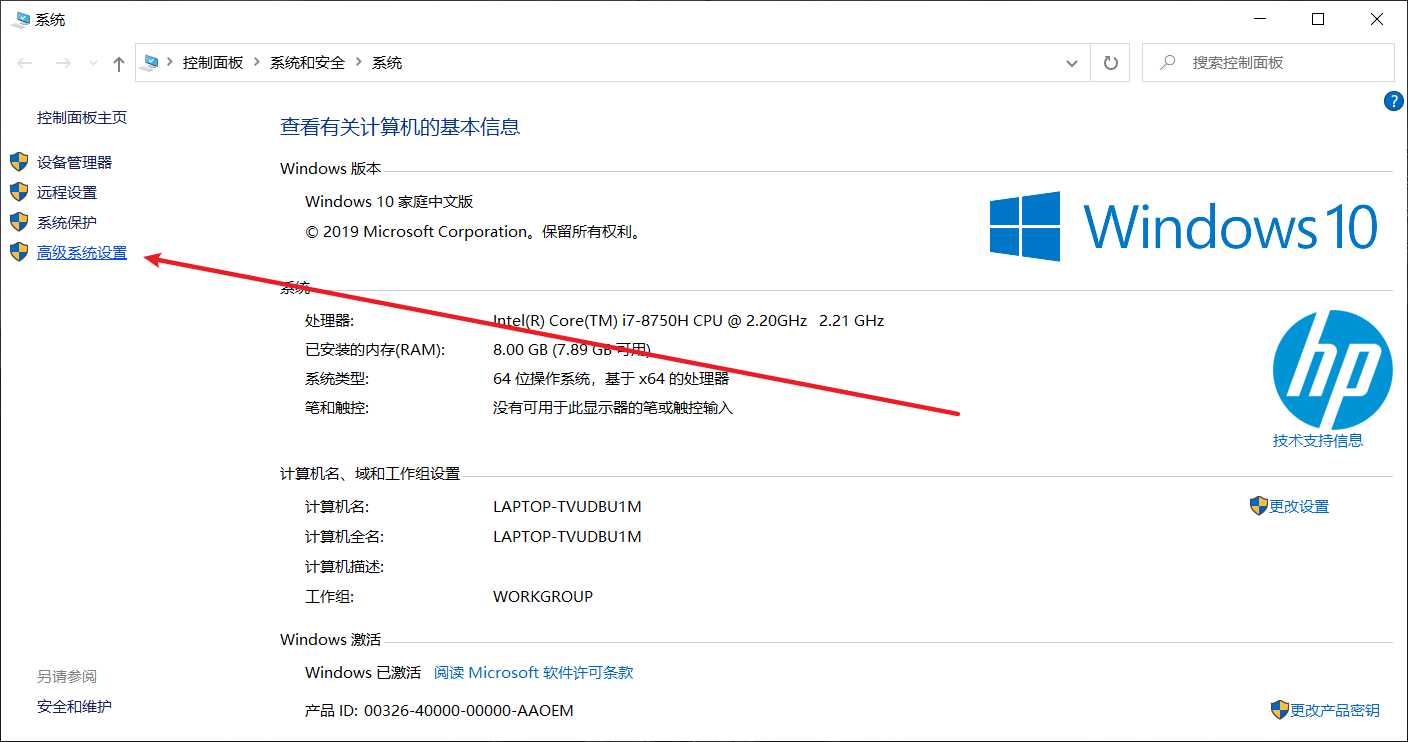The height and width of the screenshot is (742, 1408).
Task: Select 控制面板 in the breadcrumb path
Action: click(x=213, y=62)
